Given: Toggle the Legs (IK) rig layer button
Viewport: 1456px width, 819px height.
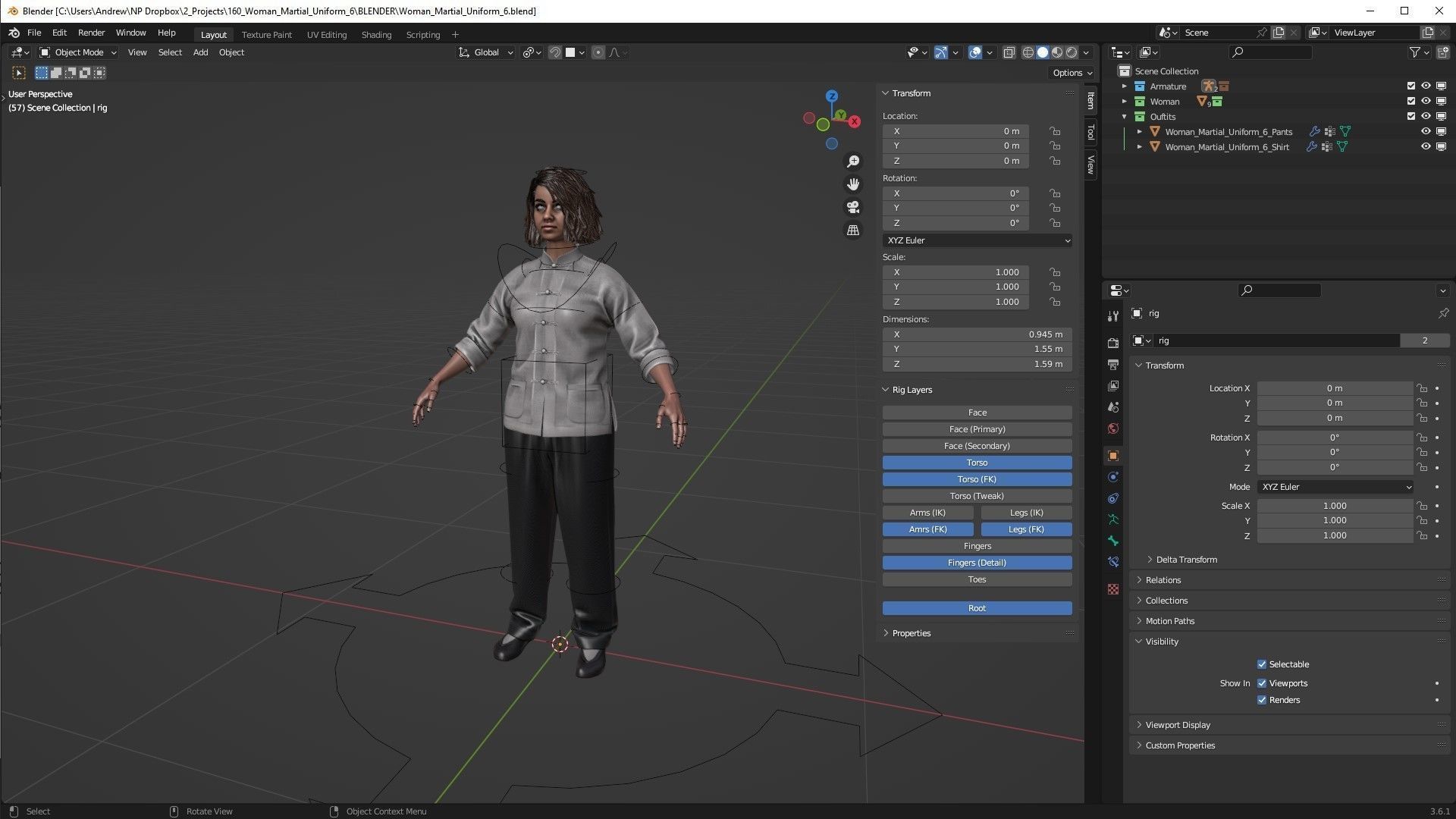Looking at the screenshot, I should 1026,513.
